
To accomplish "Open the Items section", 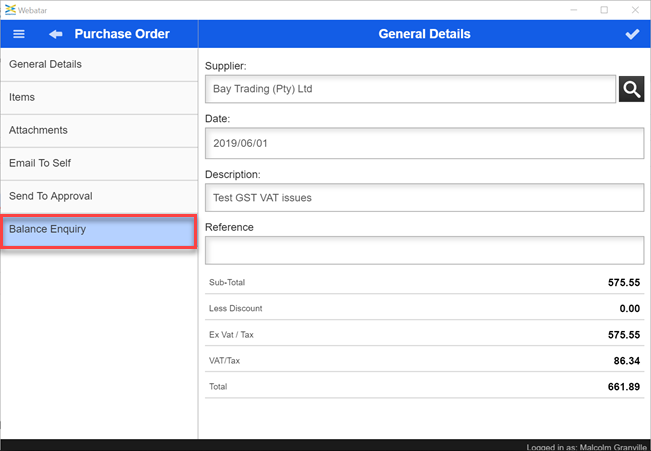I will (x=99, y=98).
